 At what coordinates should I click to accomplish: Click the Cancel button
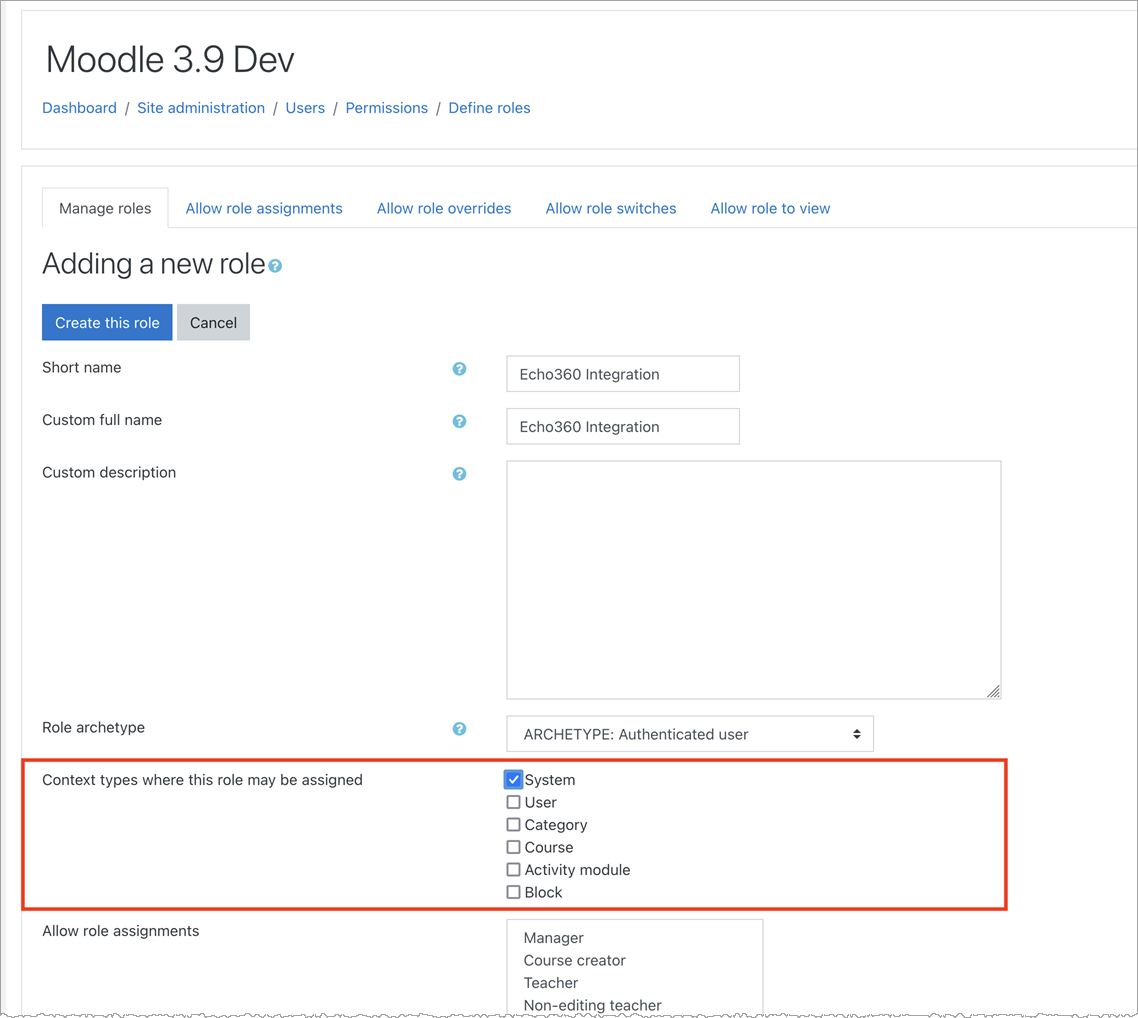[x=213, y=323]
